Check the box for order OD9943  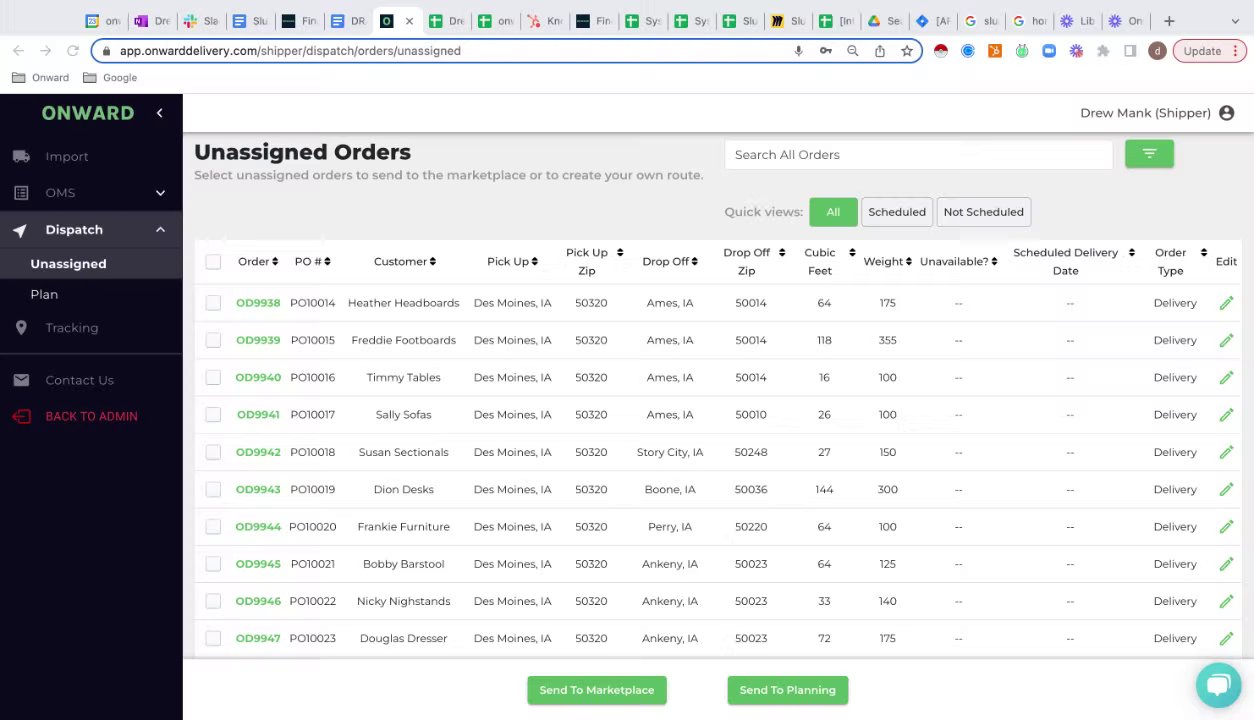click(213, 490)
